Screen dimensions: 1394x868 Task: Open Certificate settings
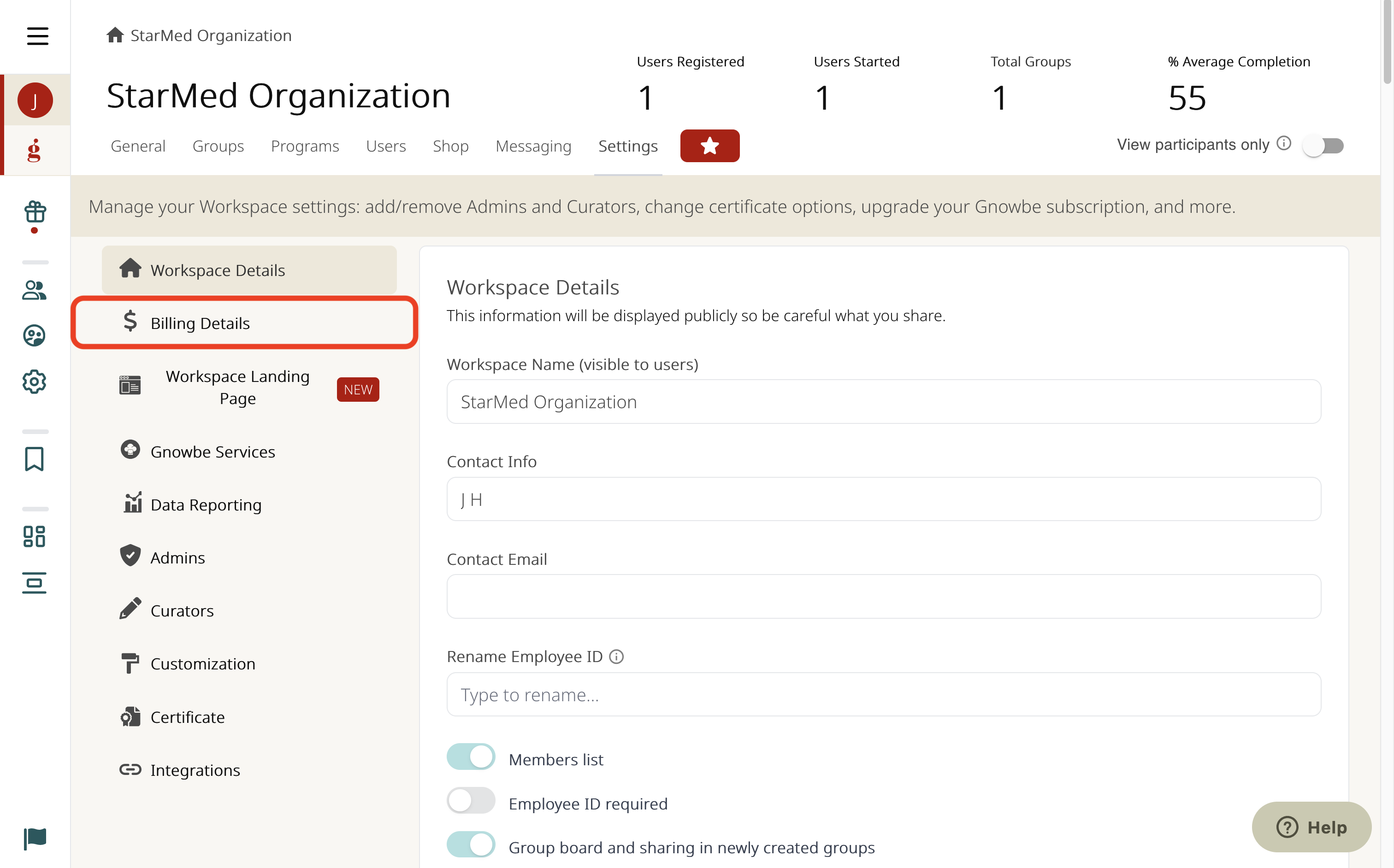pyautogui.click(x=249, y=716)
